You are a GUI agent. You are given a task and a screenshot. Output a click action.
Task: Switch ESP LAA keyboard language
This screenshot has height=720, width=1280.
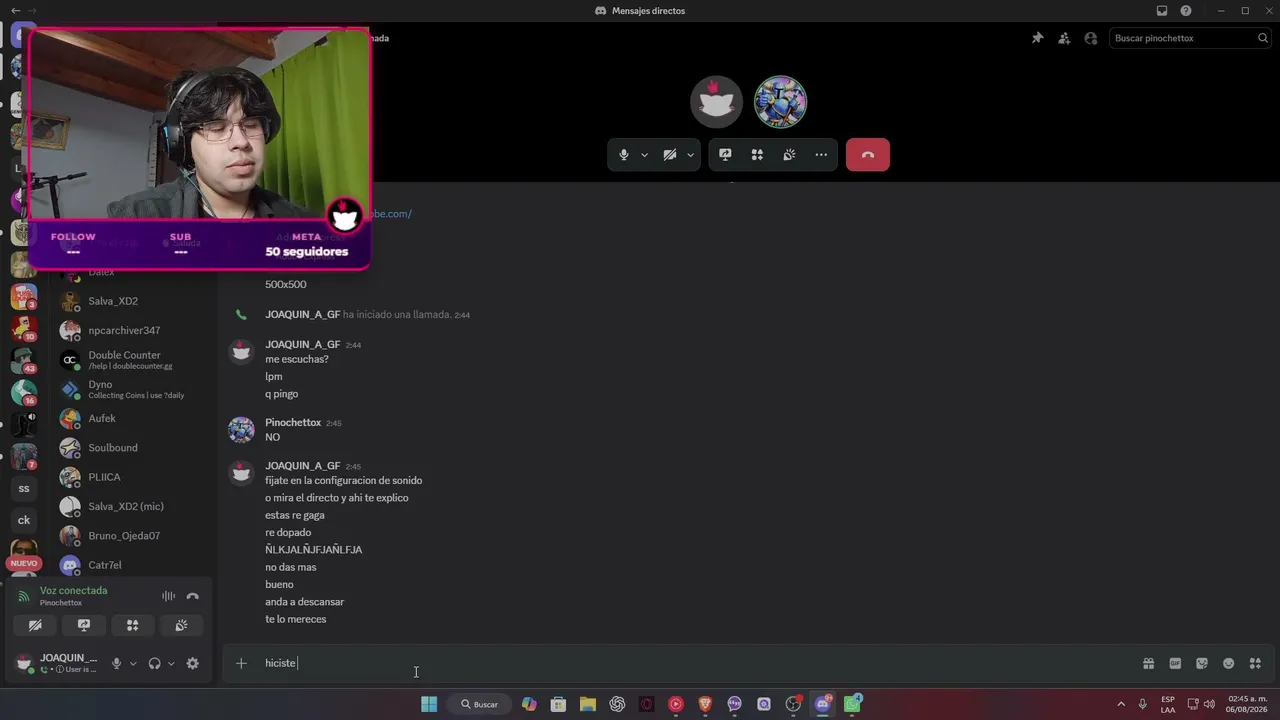pyautogui.click(x=1168, y=704)
